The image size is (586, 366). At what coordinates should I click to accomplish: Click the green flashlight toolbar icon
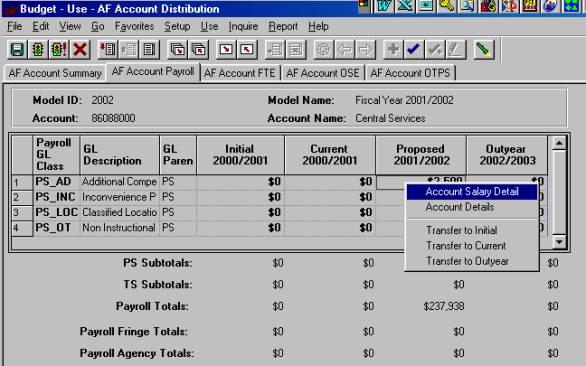click(484, 49)
